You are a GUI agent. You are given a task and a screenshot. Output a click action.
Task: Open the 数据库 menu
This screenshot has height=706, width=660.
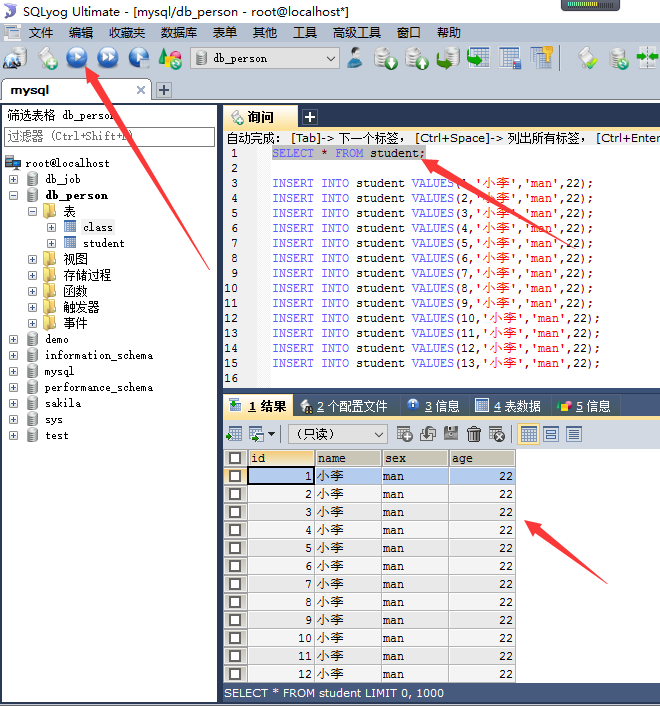coord(179,33)
